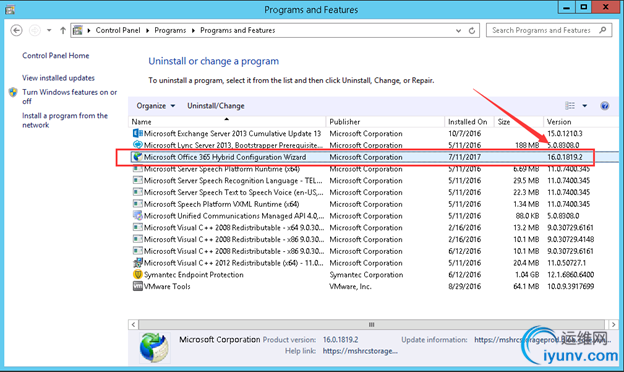The width and height of the screenshot is (624, 372).
Task: Click Install a program from the network
Action: click(x=64, y=120)
